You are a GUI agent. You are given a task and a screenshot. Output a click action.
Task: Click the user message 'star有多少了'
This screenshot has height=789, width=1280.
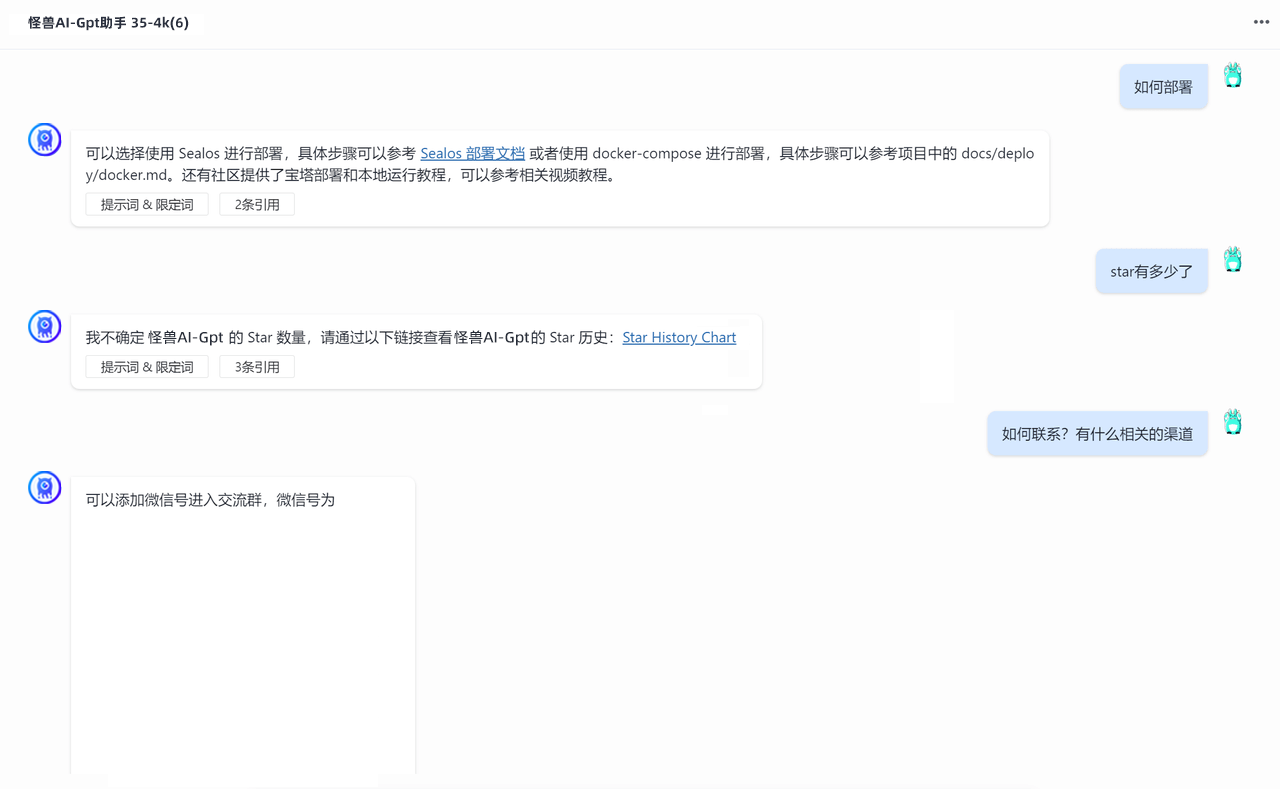[x=1151, y=271]
